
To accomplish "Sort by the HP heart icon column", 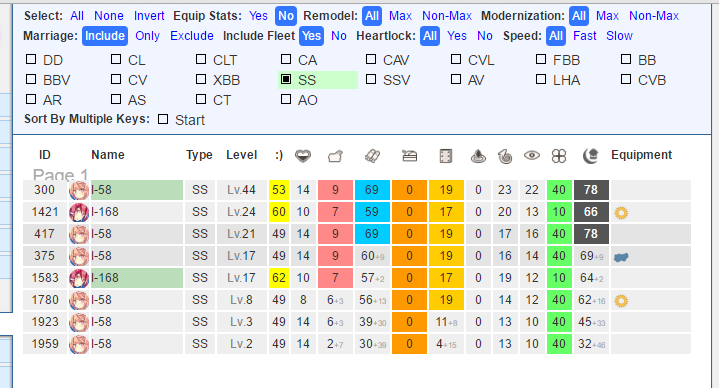I will 303,156.
